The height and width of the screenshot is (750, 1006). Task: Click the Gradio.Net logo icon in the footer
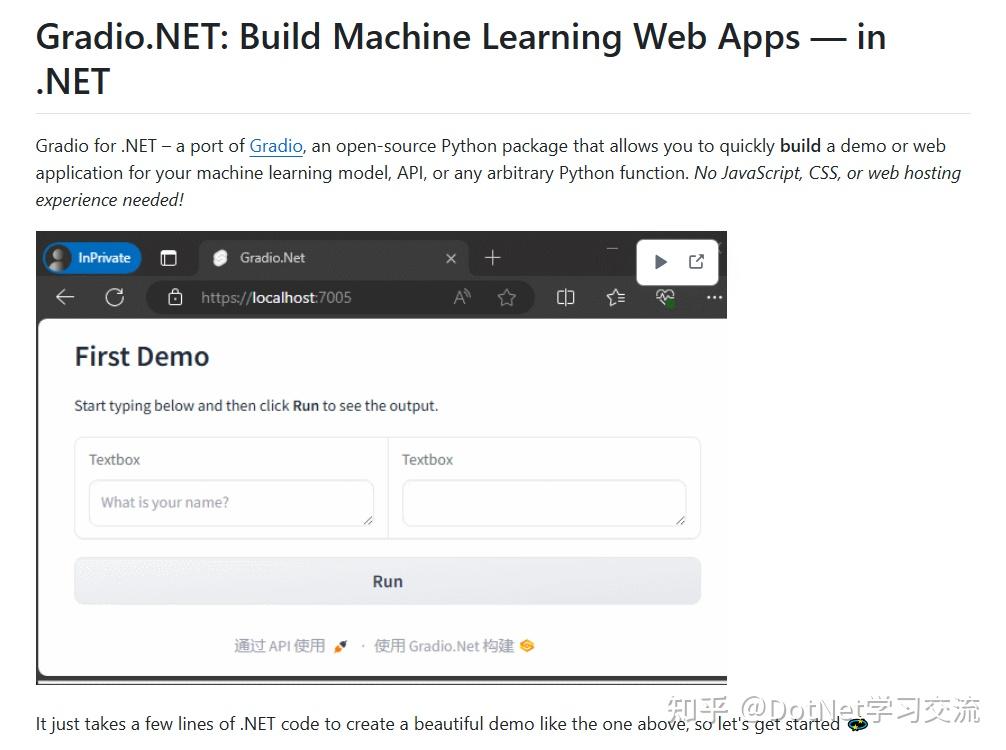point(527,646)
